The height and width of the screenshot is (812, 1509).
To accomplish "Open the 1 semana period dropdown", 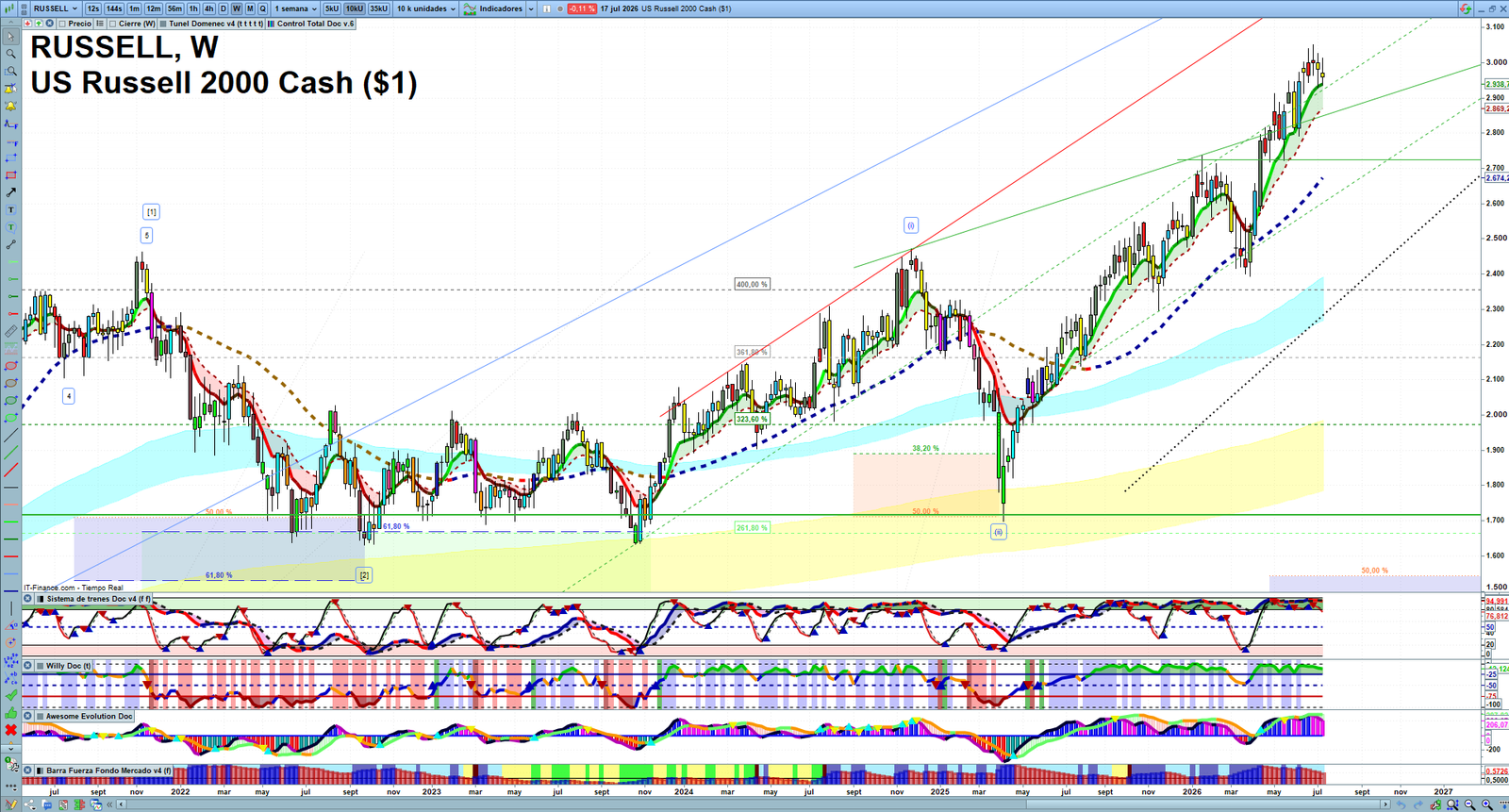I will (x=295, y=8).
